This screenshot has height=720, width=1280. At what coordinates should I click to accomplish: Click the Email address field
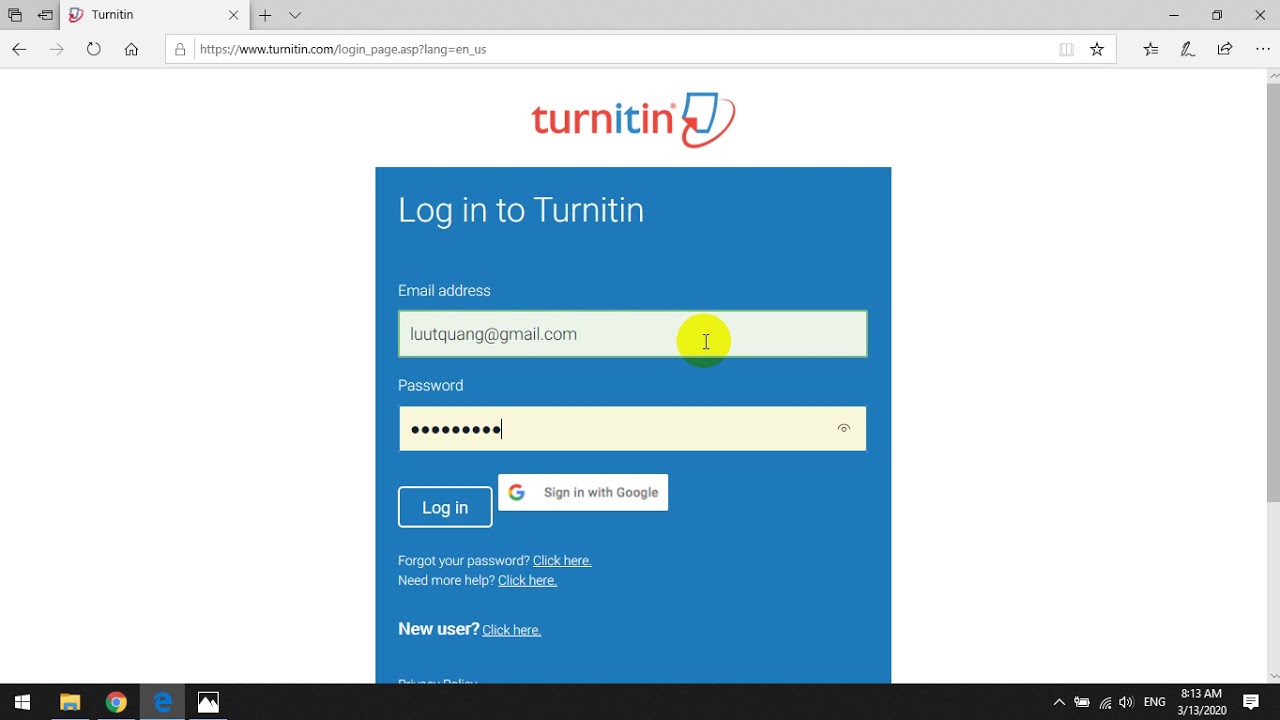pyautogui.click(x=633, y=334)
